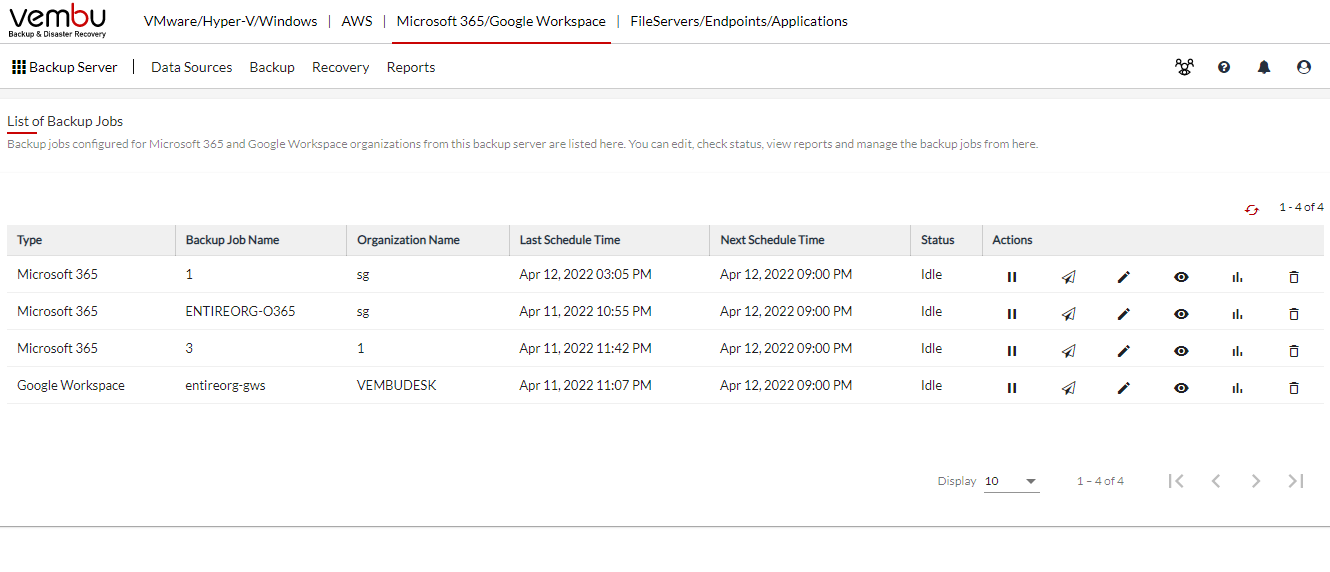Viewport: 1330px width, 572px height.
Task: Switch to AWS tab
Action: (x=357, y=21)
